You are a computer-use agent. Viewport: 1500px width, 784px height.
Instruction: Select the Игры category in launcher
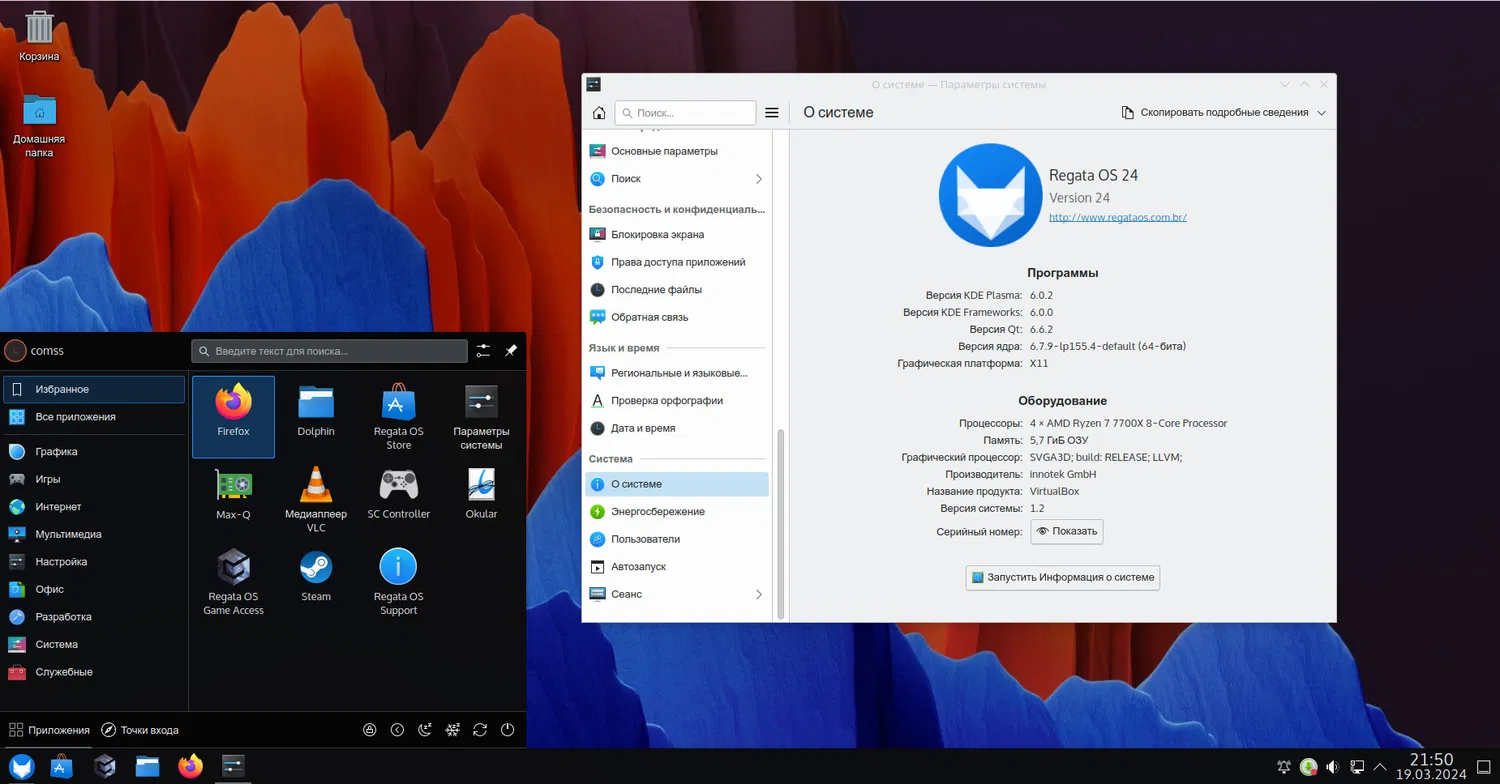pyautogui.click(x=94, y=479)
